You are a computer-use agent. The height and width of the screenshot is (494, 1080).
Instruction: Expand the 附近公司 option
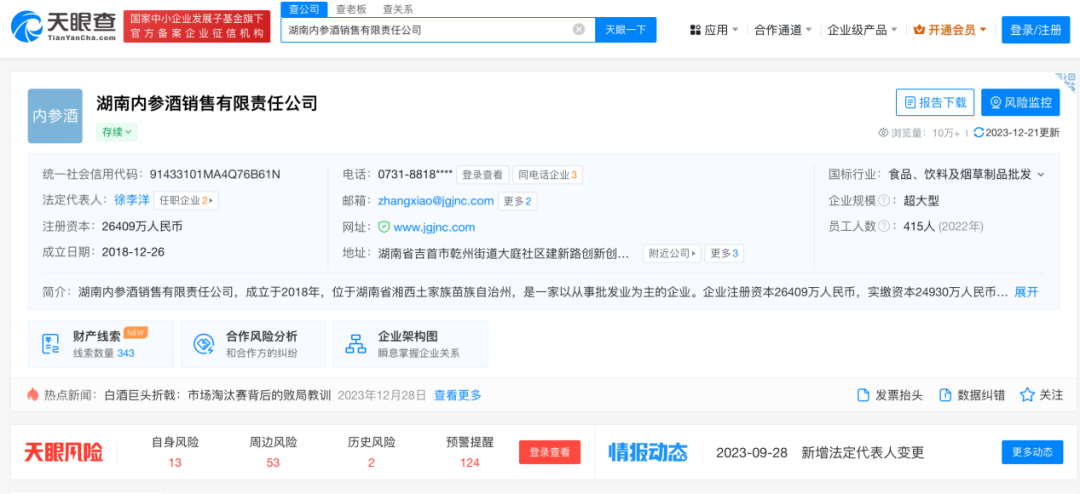(672, 253)
